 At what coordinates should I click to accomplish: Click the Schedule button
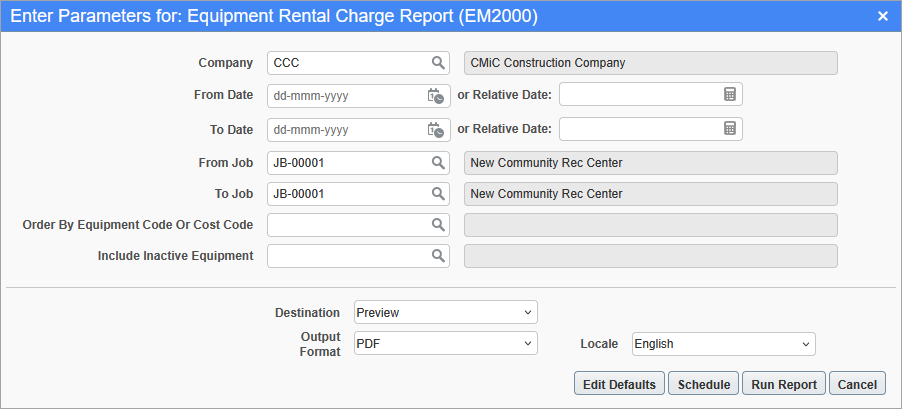click(704, 384)
